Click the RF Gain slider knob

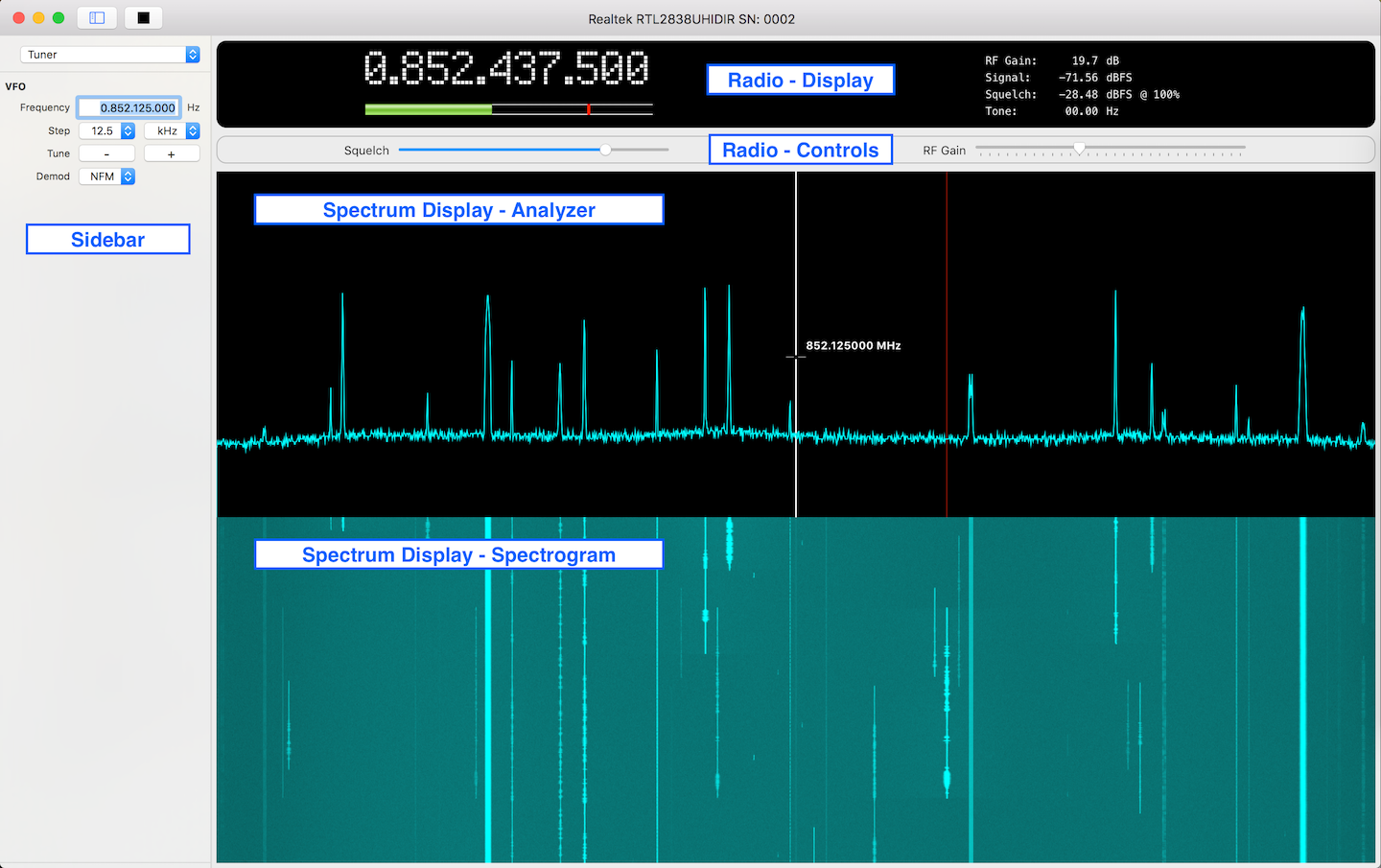coord(1079,149)
